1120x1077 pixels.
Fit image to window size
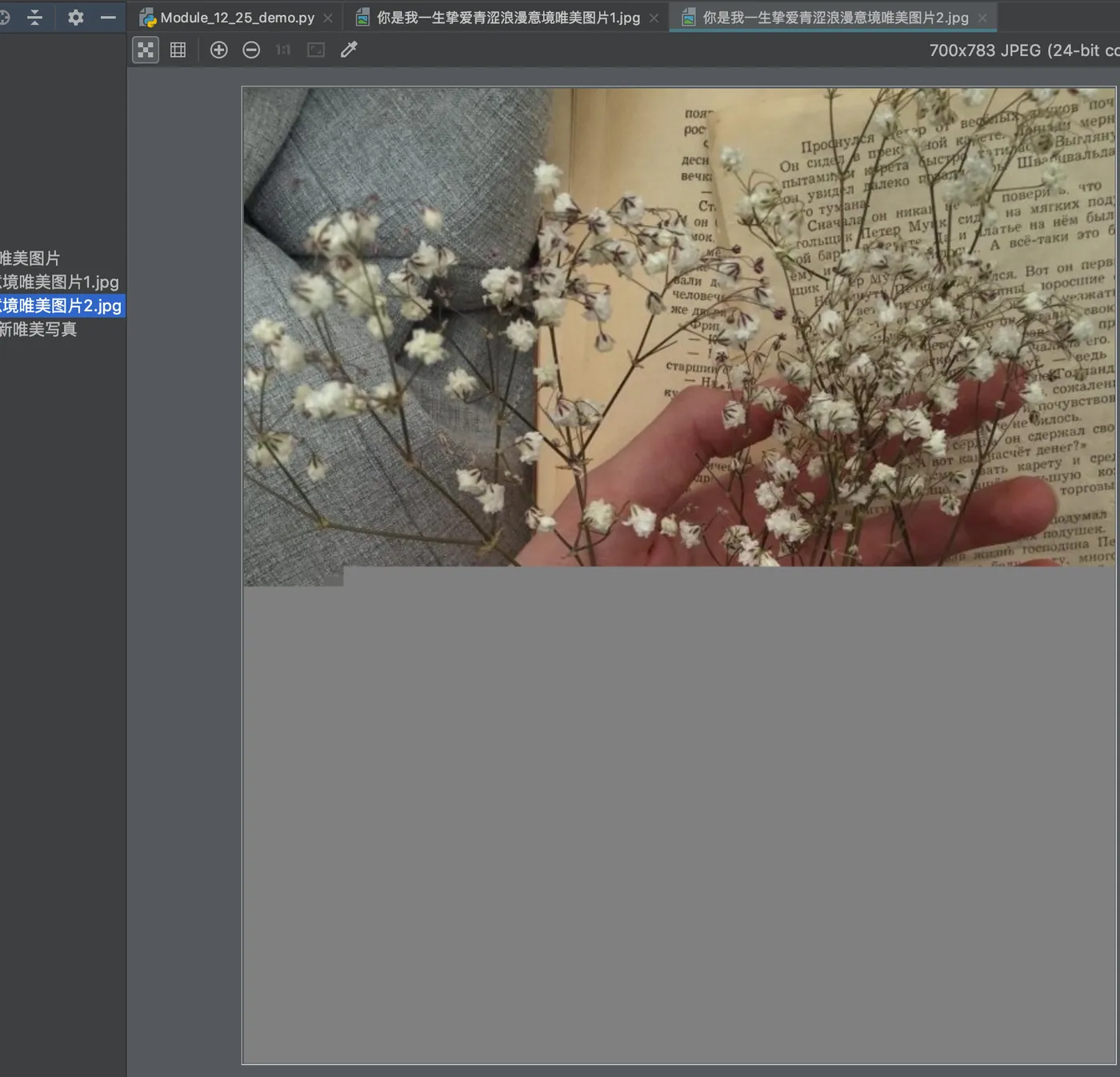point(316,50)
